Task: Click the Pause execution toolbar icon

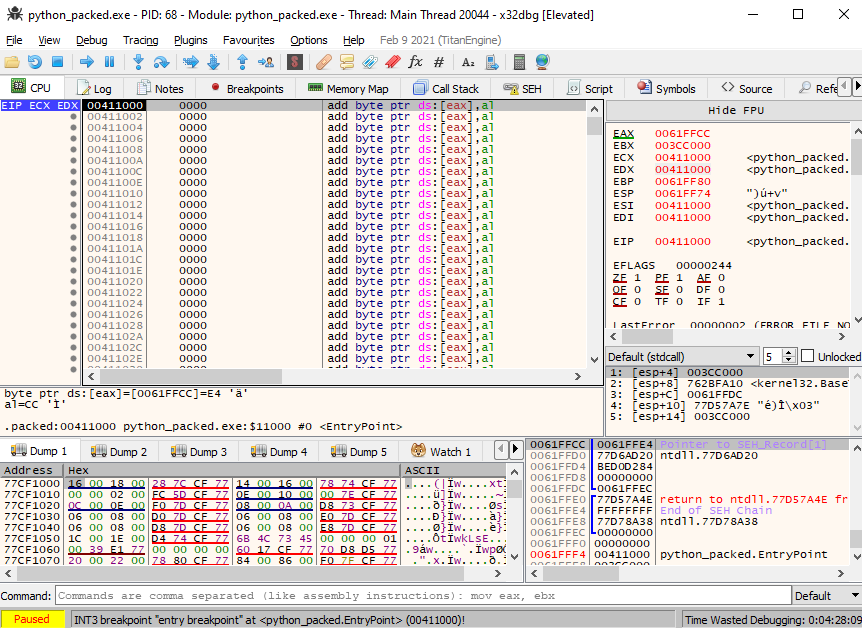Action: click(x=110, y=62)
